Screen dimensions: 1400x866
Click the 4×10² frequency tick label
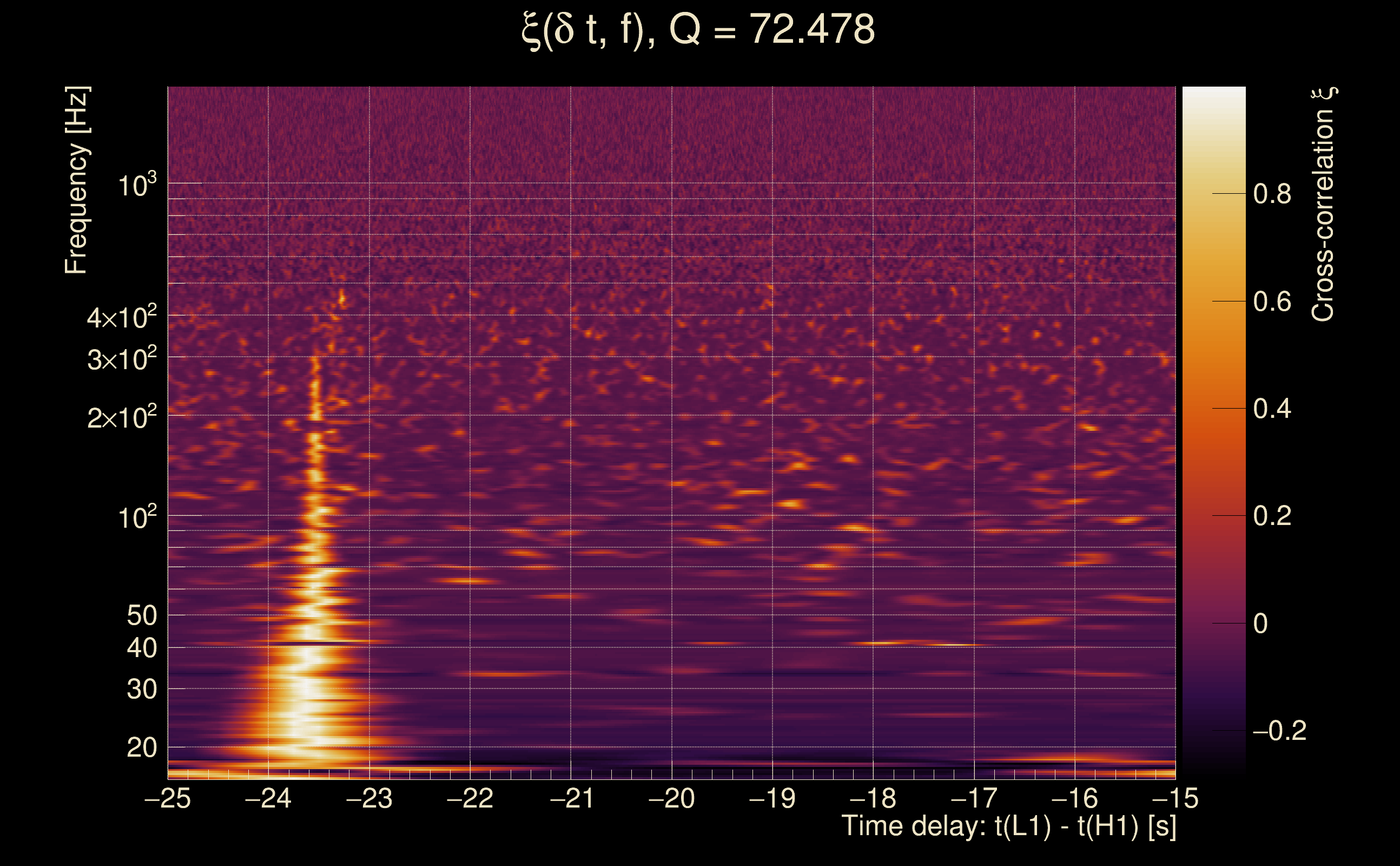point(121,317)
